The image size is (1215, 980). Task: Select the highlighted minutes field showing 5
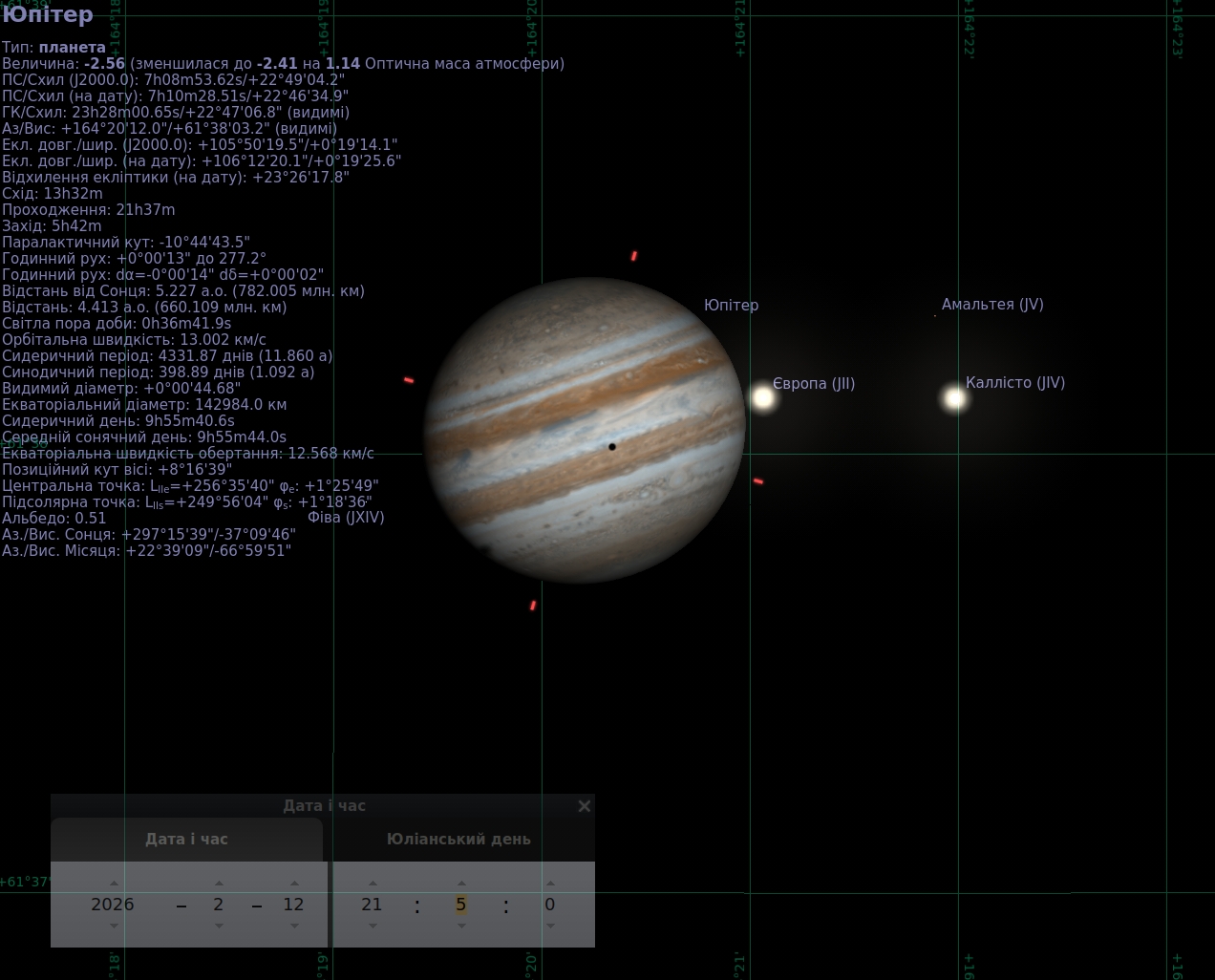pyautogui.click(x=461, y=905)
